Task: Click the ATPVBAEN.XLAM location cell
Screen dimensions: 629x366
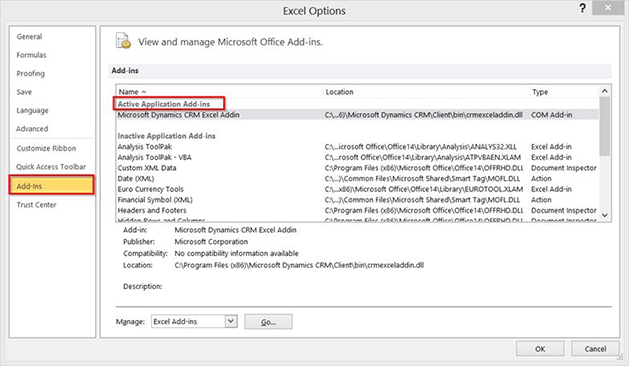Action: [423, 157]
